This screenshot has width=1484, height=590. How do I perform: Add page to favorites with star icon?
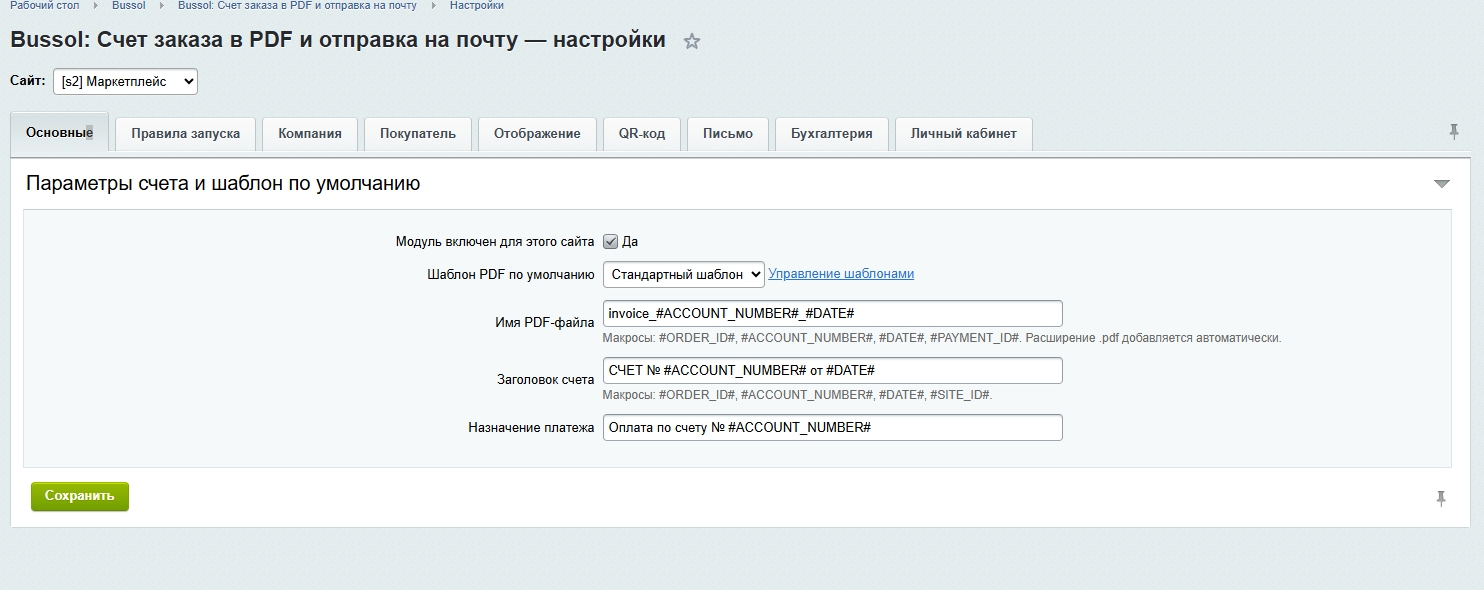click(x=692, y=42)
